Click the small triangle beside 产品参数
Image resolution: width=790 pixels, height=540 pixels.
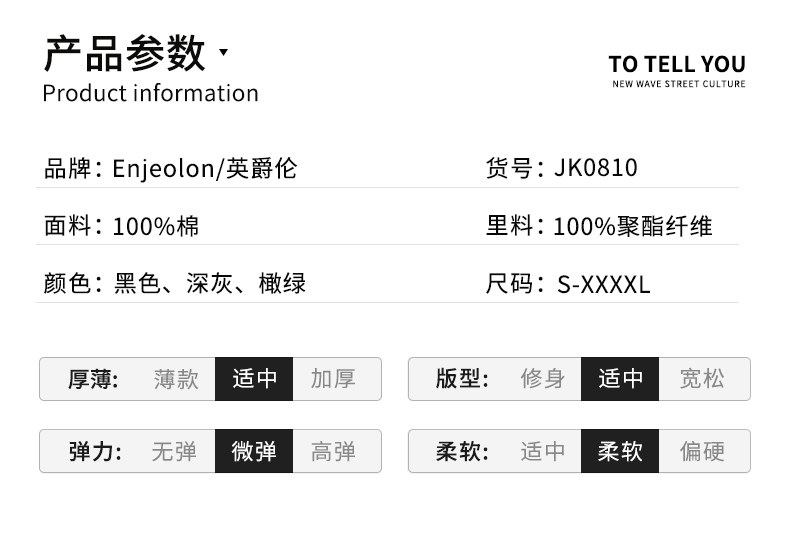[x=223, y=52]
